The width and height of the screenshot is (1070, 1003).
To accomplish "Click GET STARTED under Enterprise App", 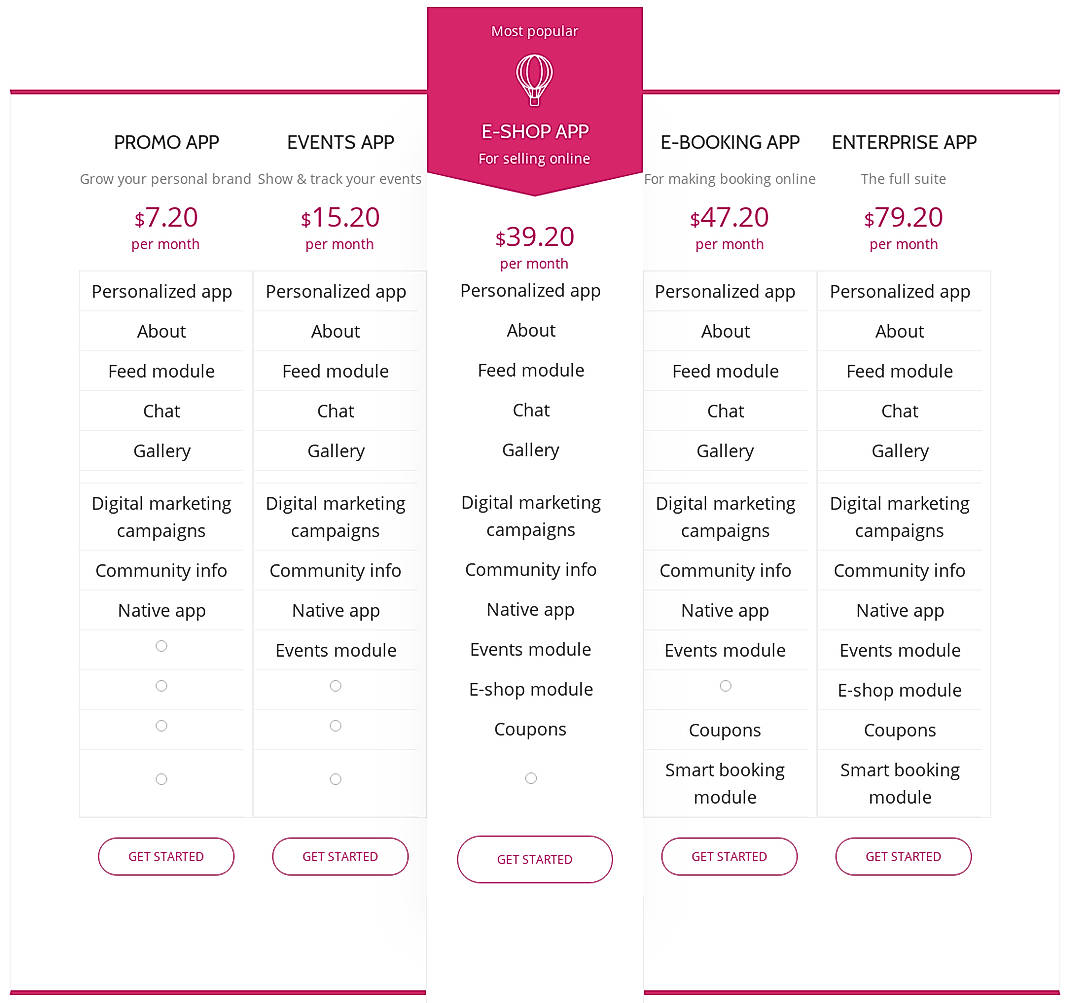I will coord(903,856).
